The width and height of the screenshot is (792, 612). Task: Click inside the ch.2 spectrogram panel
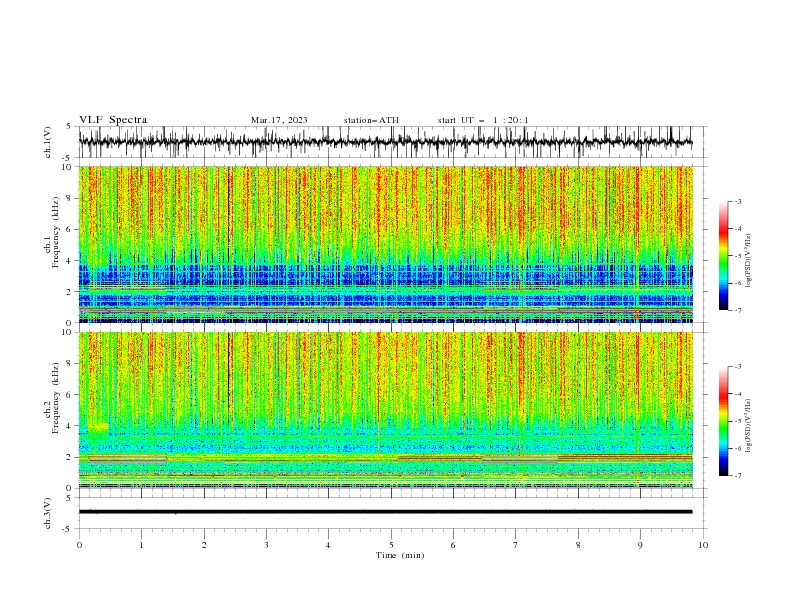(x=385, y=410)
